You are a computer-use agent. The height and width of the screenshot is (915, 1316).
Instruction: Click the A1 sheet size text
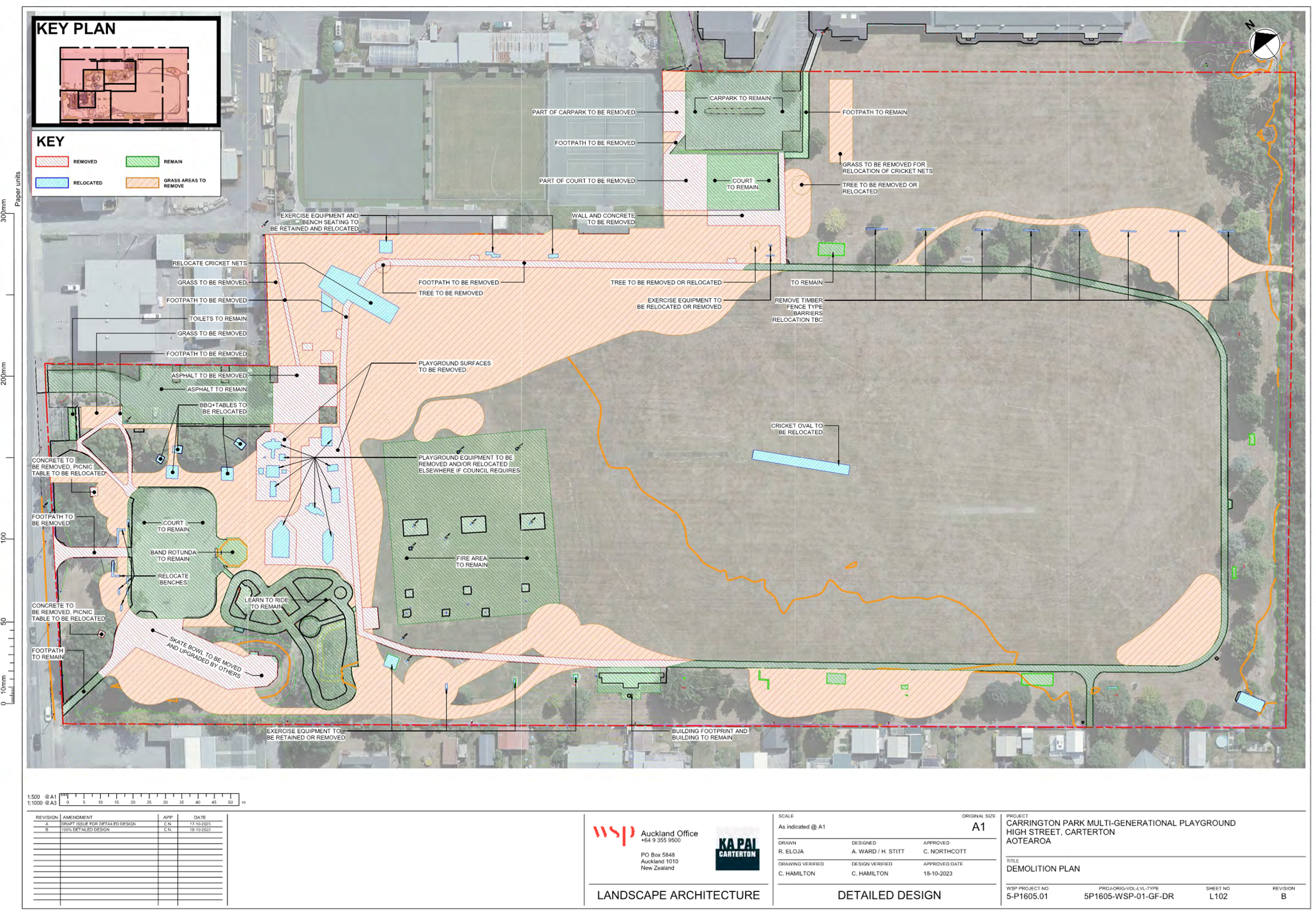coord(978,827)
